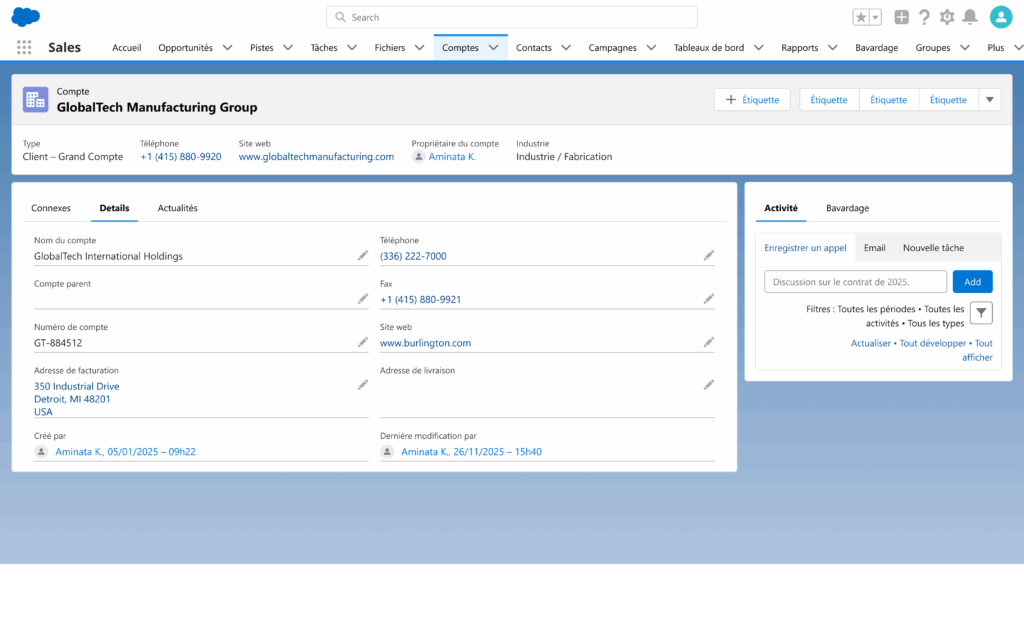Edit the Site web detail pencil

tap(709, 342)
